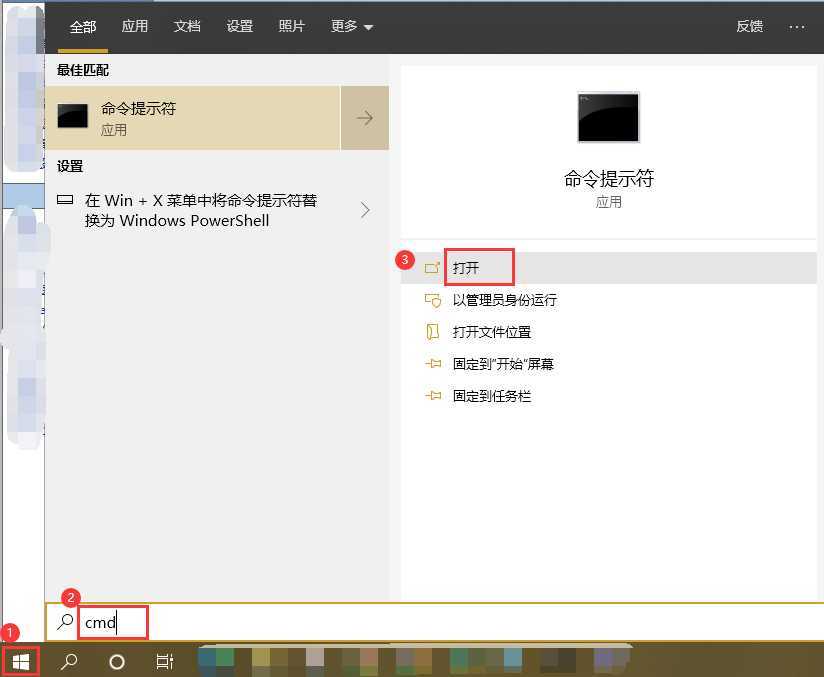Open Task View on the taskbar
Screen dimensions: 824x677
pyautogui.click(x=164, y=662)
